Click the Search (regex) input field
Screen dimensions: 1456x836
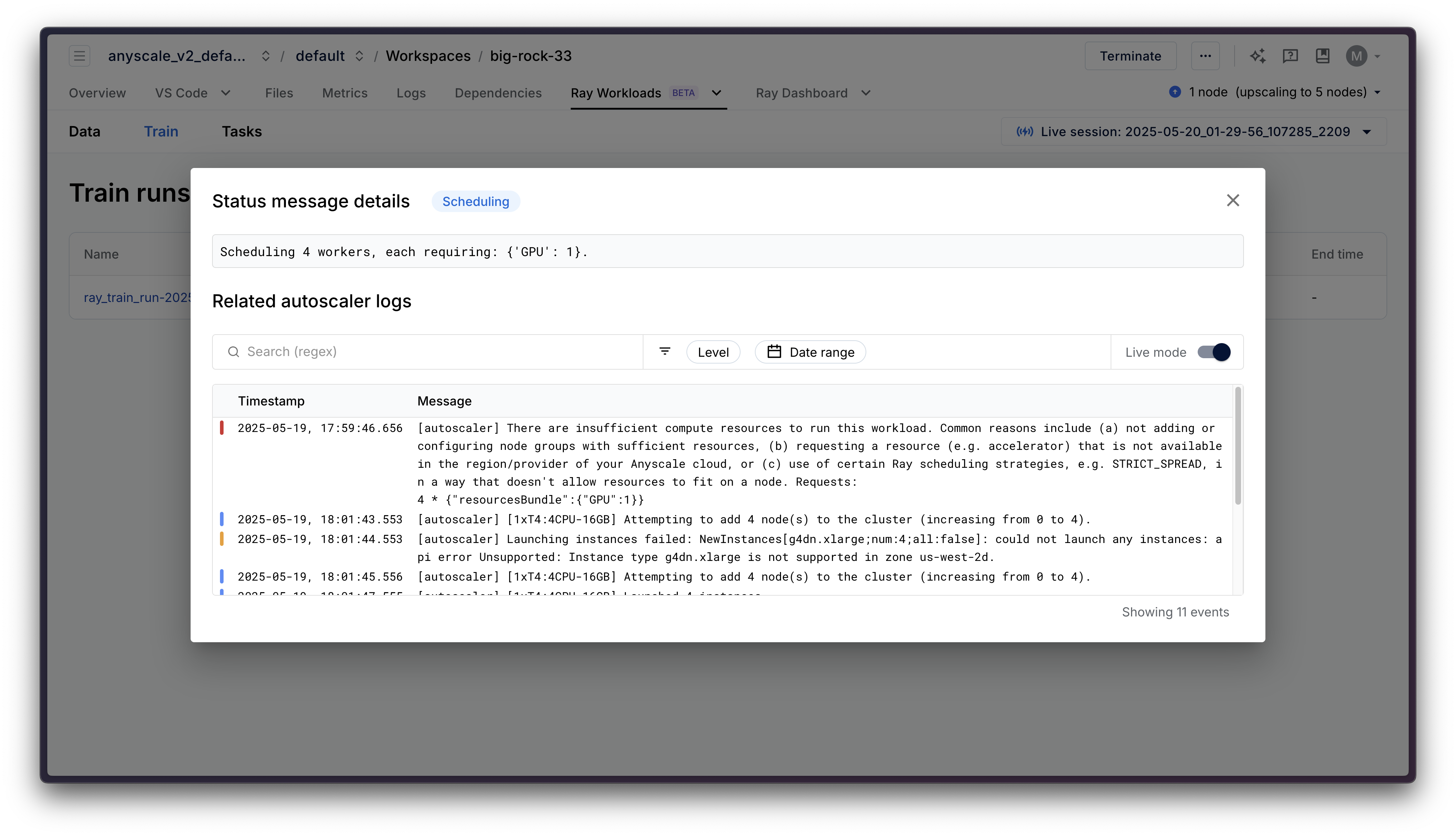tap(436, 351)
